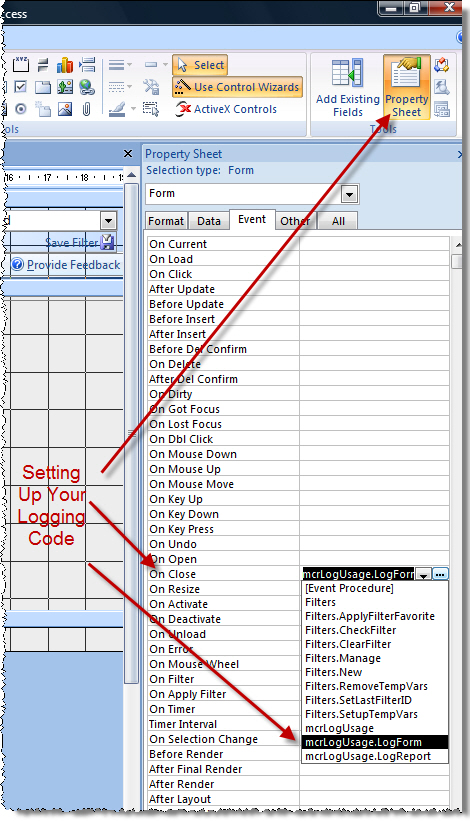The image size is (470, 821).
Task: Insert an attachment control
Action: pyautogui.click(x=87, y=109)
